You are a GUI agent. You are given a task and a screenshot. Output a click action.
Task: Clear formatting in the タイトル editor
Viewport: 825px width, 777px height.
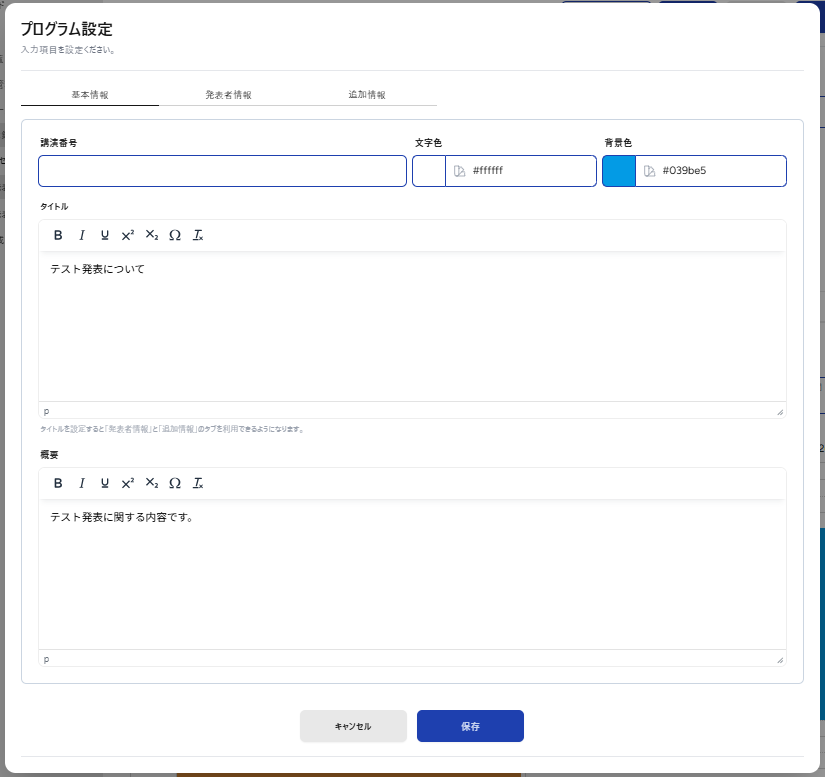click(198, 235)
